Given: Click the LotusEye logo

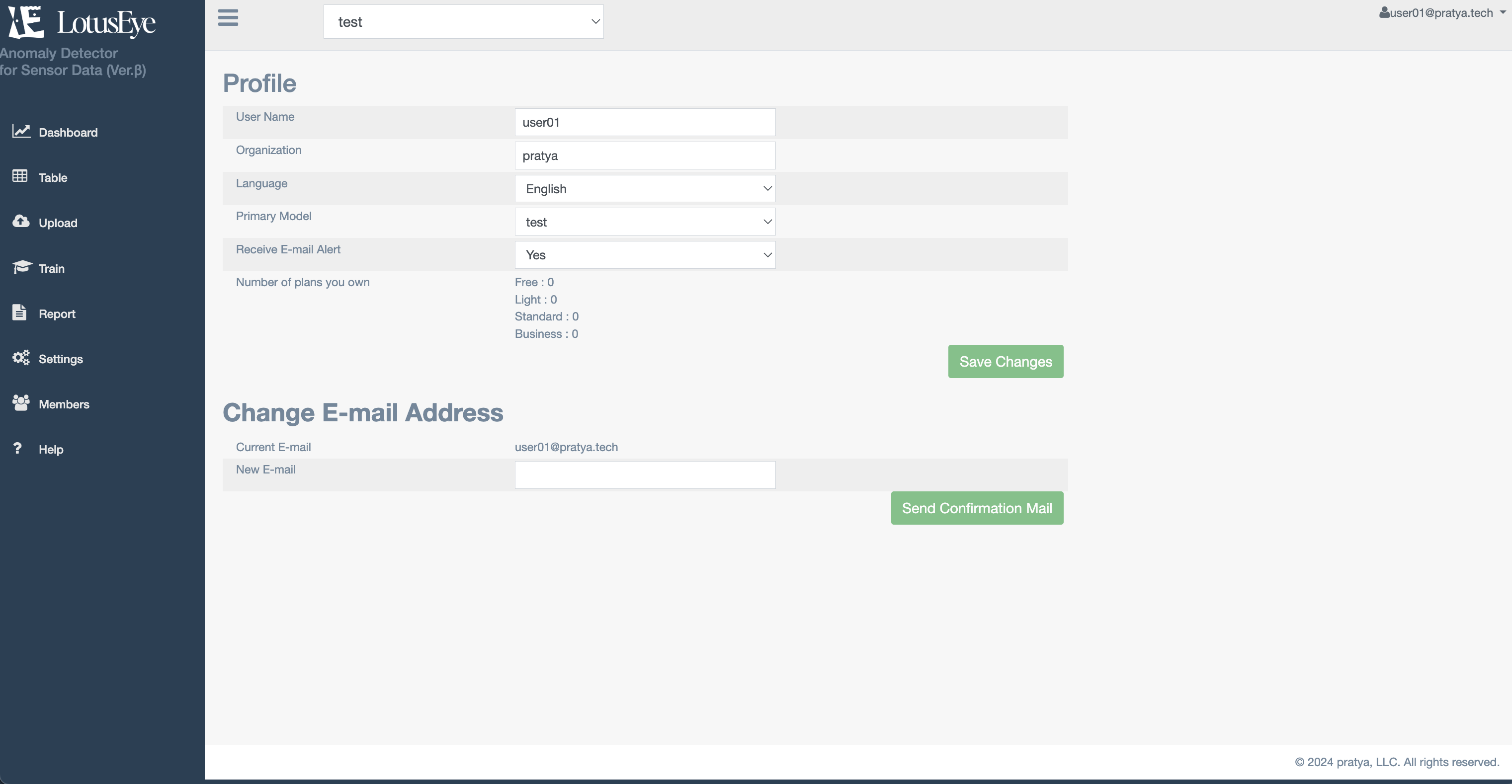Looking at the screenshot, I should coord(82,22).
